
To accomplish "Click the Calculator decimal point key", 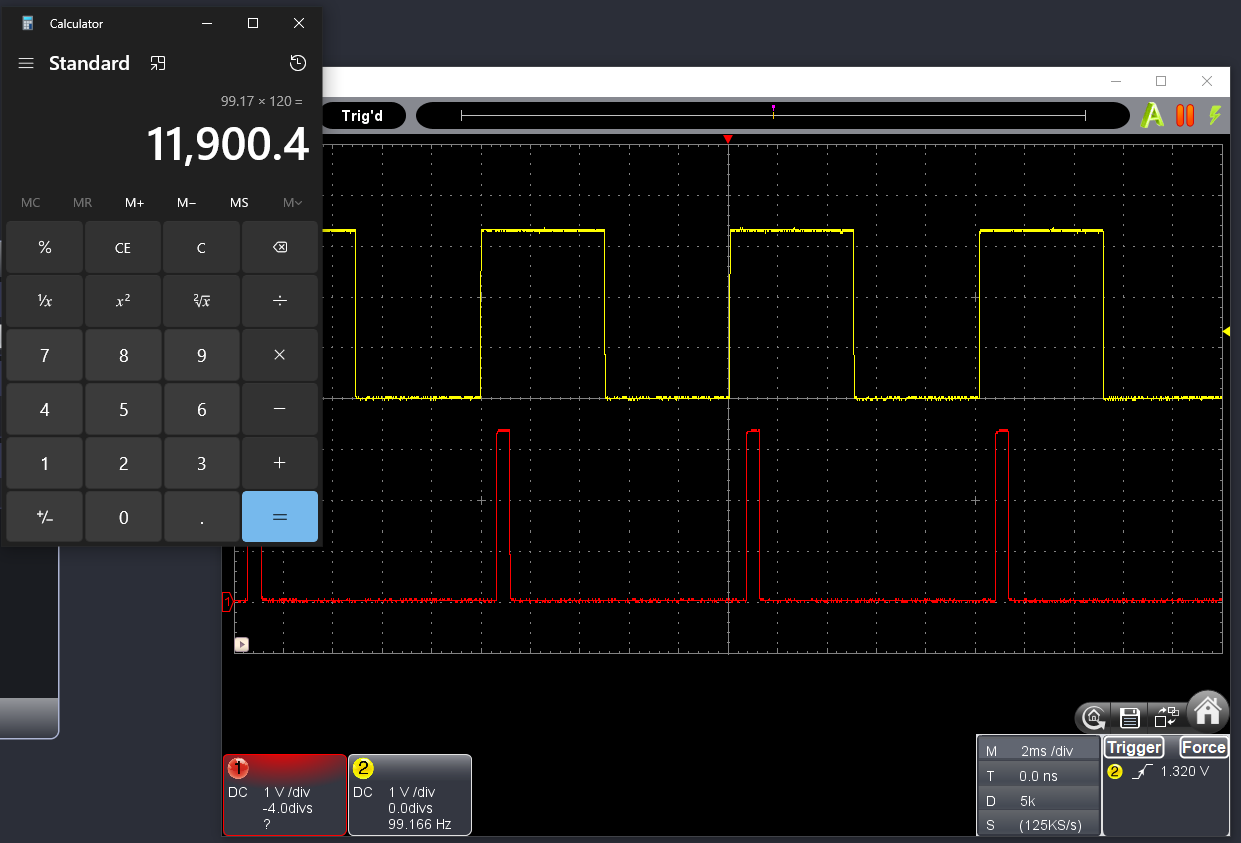I will 201,517.
